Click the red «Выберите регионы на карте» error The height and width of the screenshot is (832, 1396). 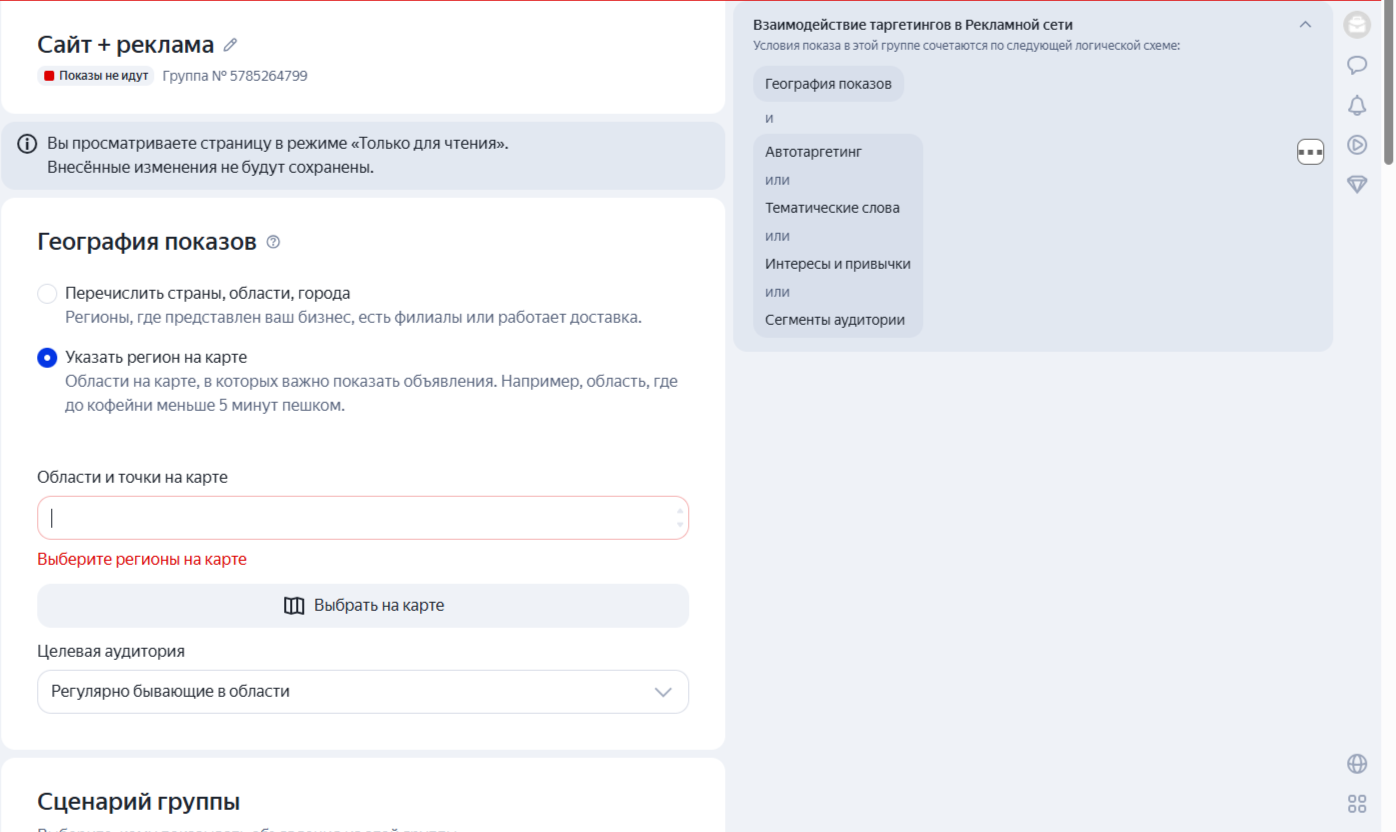pyautogui.click(x=142, y=560)
